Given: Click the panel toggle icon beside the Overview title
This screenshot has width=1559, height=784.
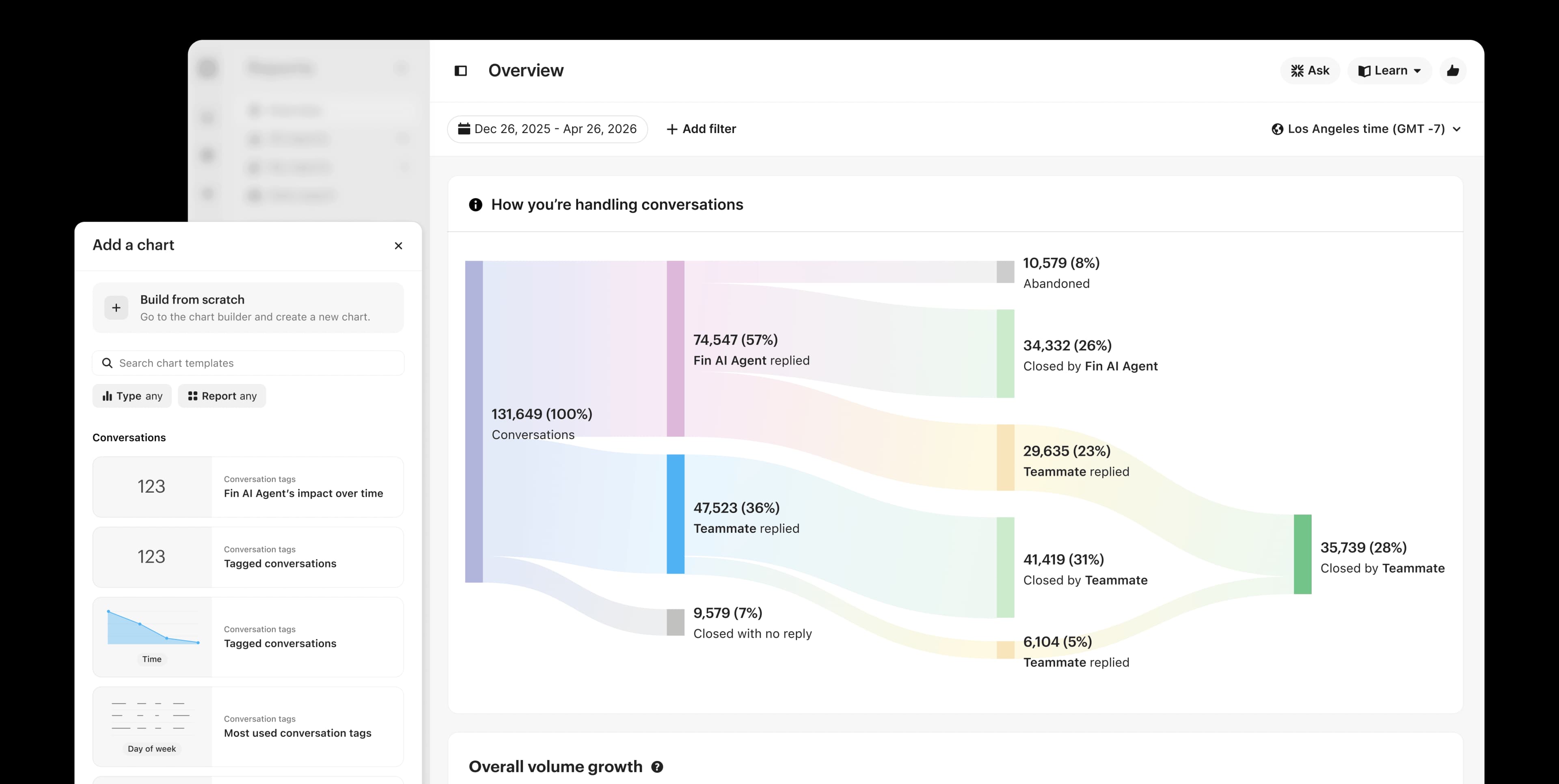Looking at the screenshot, I should 461,70.
